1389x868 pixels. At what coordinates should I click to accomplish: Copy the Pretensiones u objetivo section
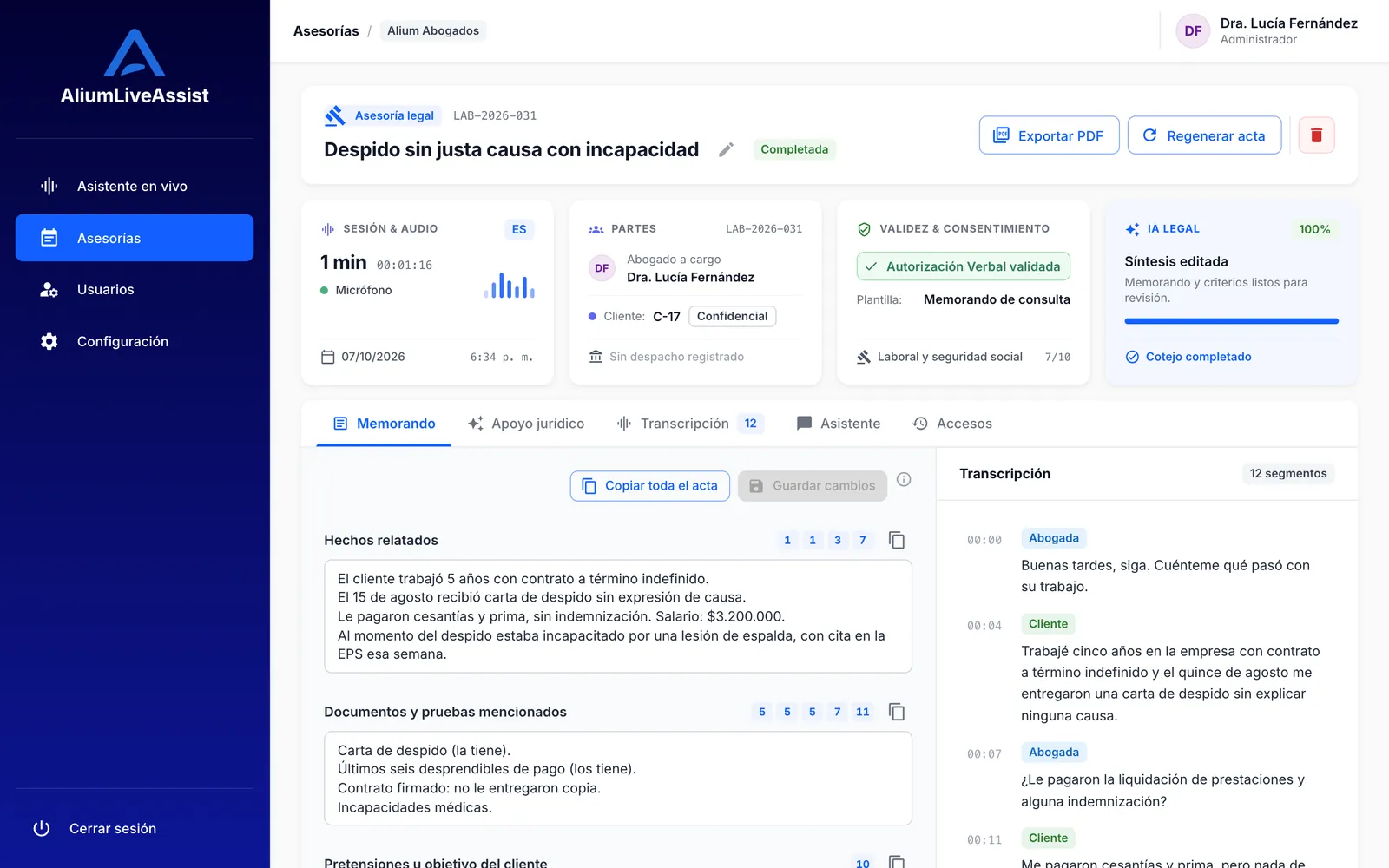pos(897,862)
